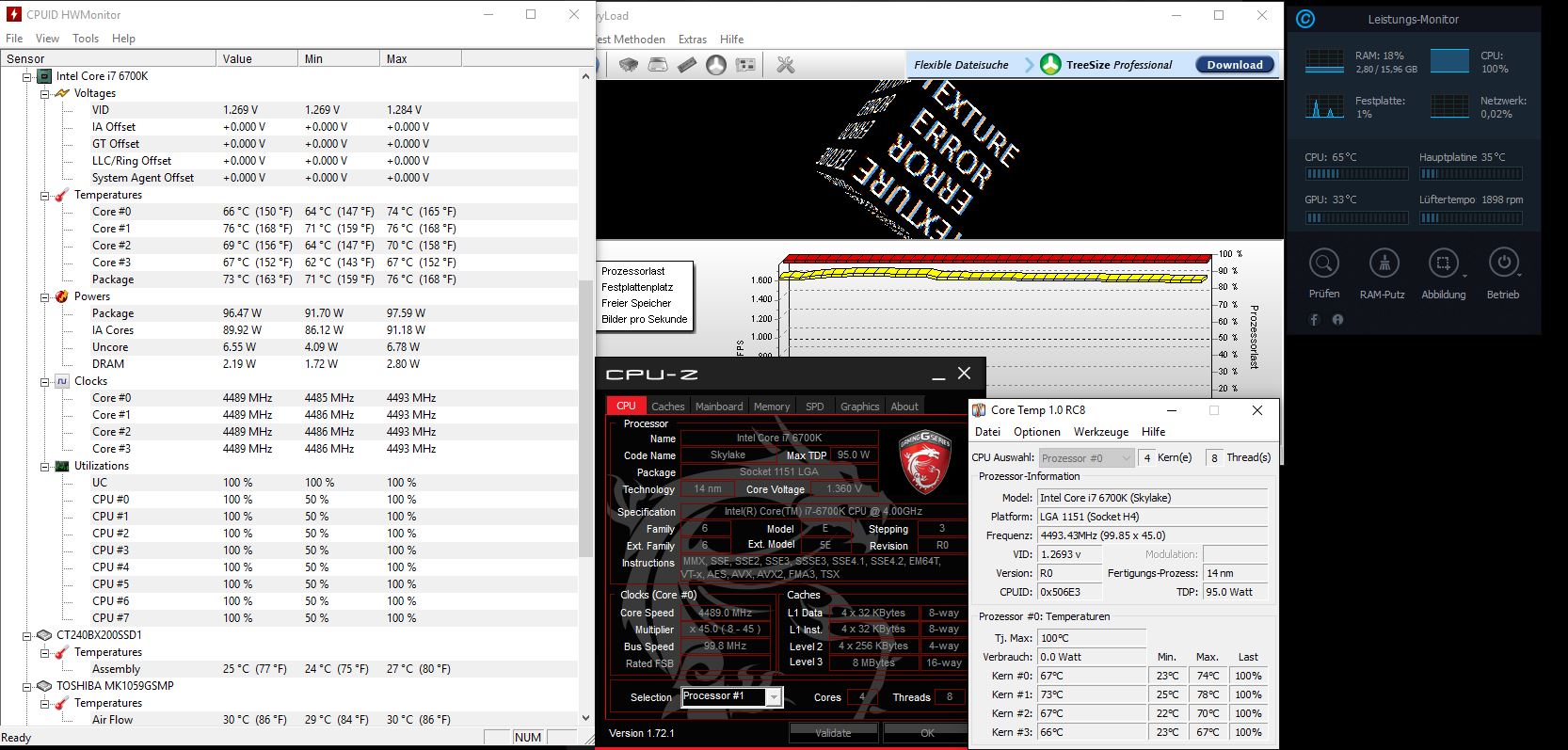This screenshot has width=1568, height=750.
Task: Click the Festplatte activity graph icon
Action: pos(1324,106)
